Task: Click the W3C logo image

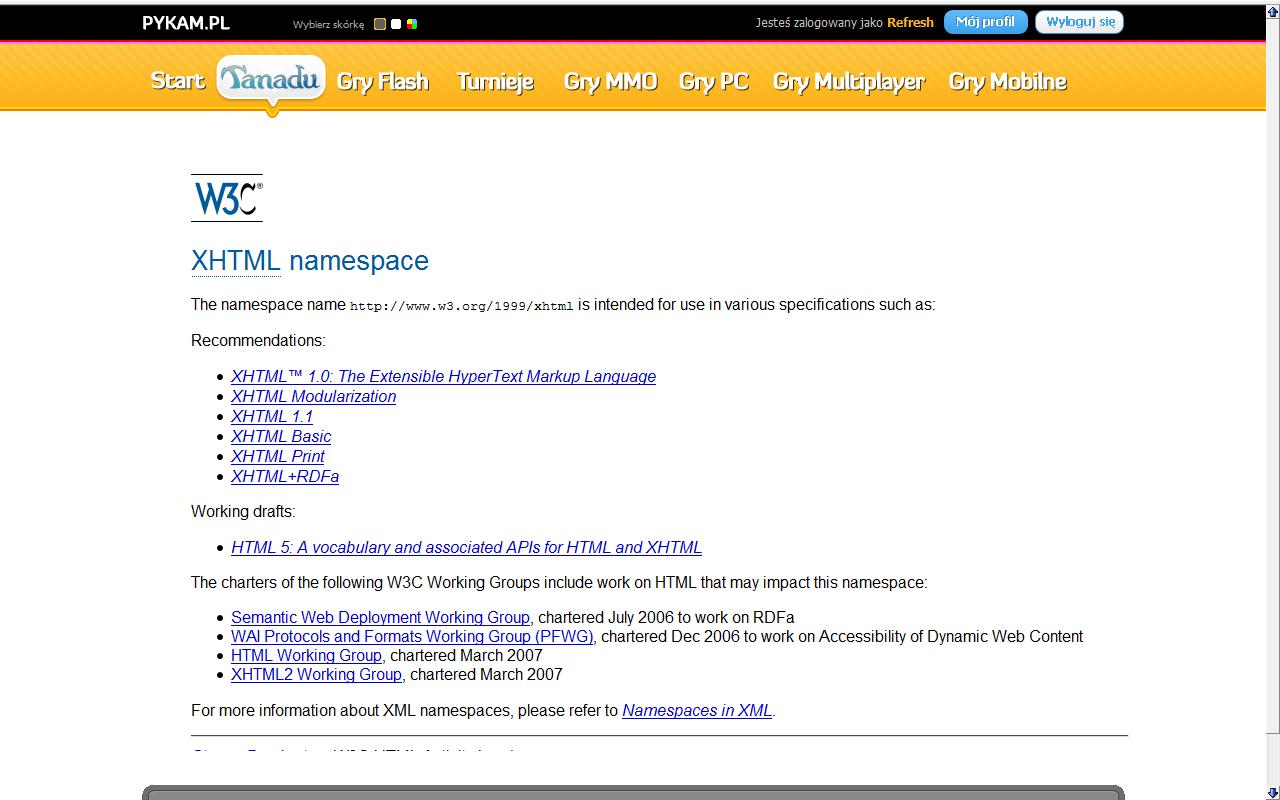Action: tap(227, 198)
